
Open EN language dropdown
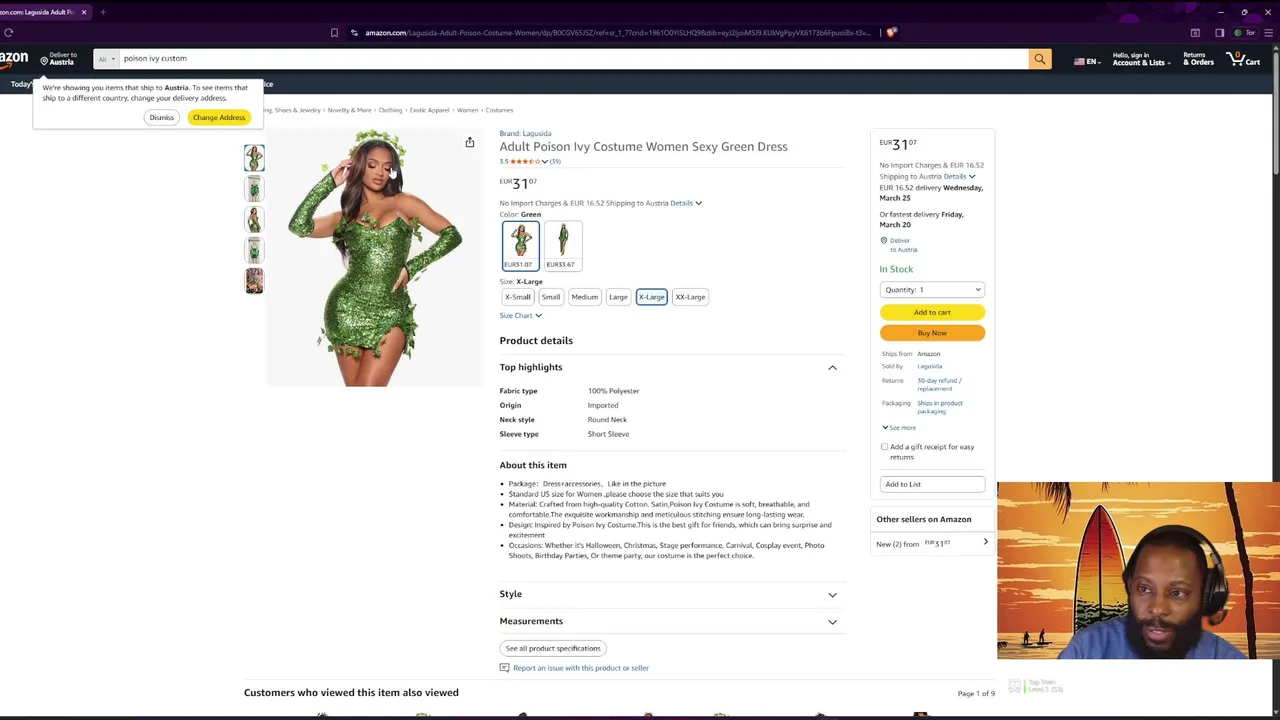tap(1088, 61)
